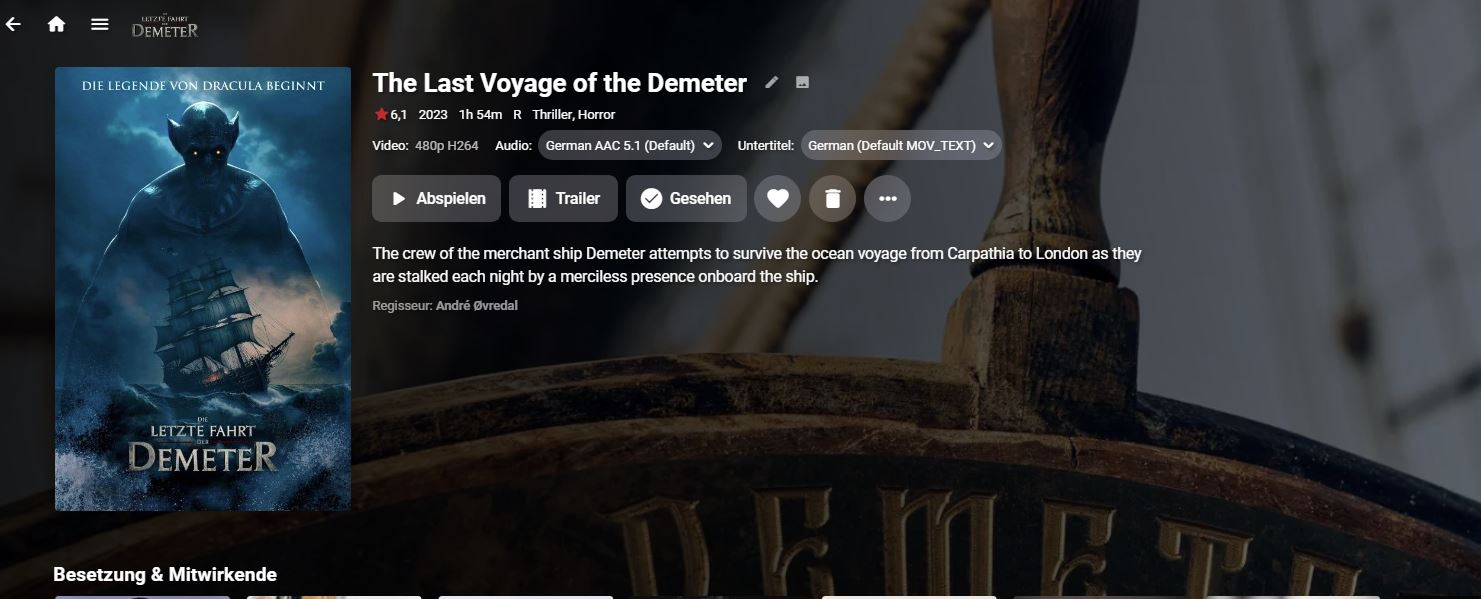Image resolution: width=1481 pixels, height=599 pixels.
Task: Add movie to favorites with heart icon
Action: 777,198
